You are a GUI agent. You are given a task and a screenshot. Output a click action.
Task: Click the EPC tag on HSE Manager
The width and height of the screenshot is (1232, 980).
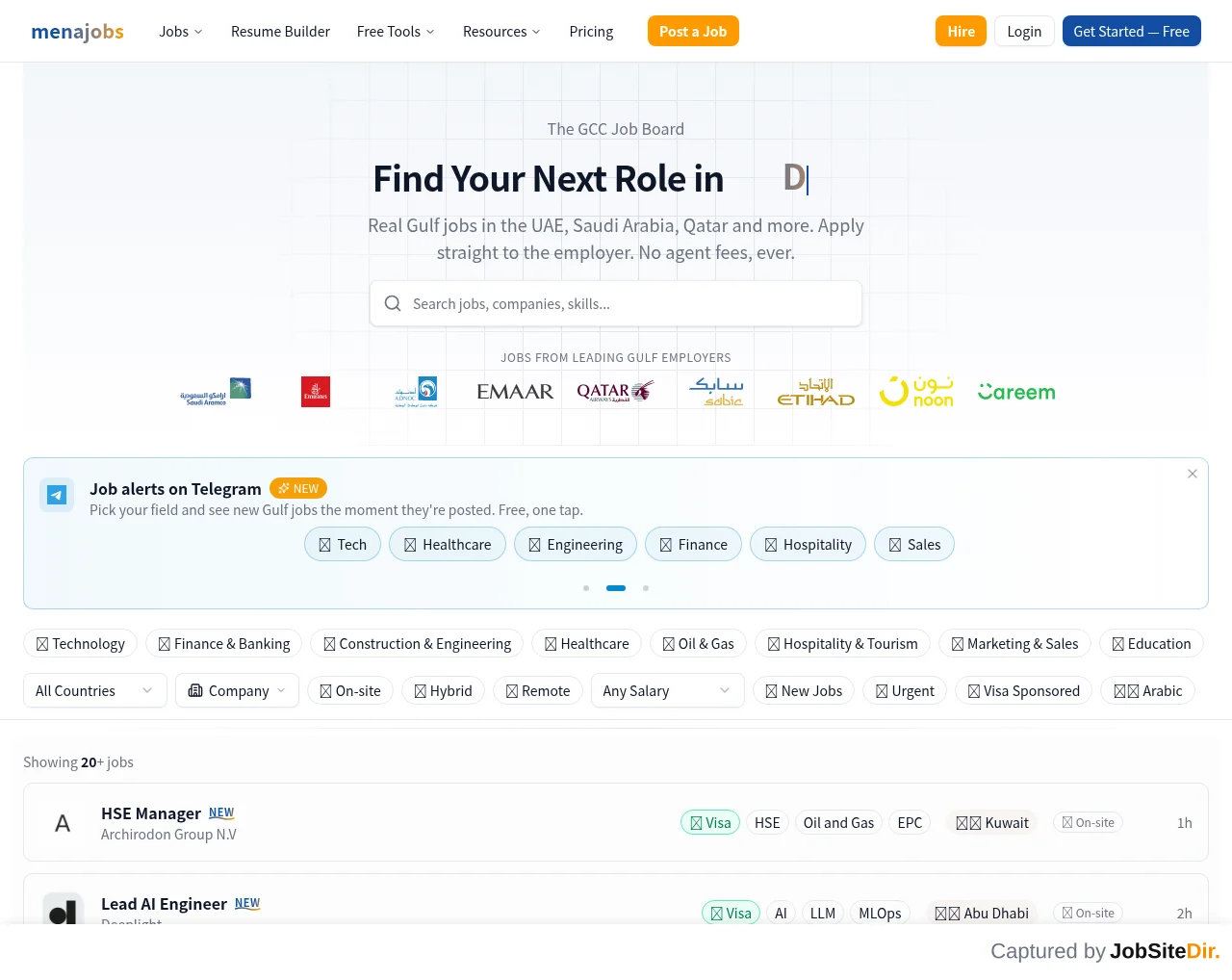pyautogui.click(x=910, y=823)
